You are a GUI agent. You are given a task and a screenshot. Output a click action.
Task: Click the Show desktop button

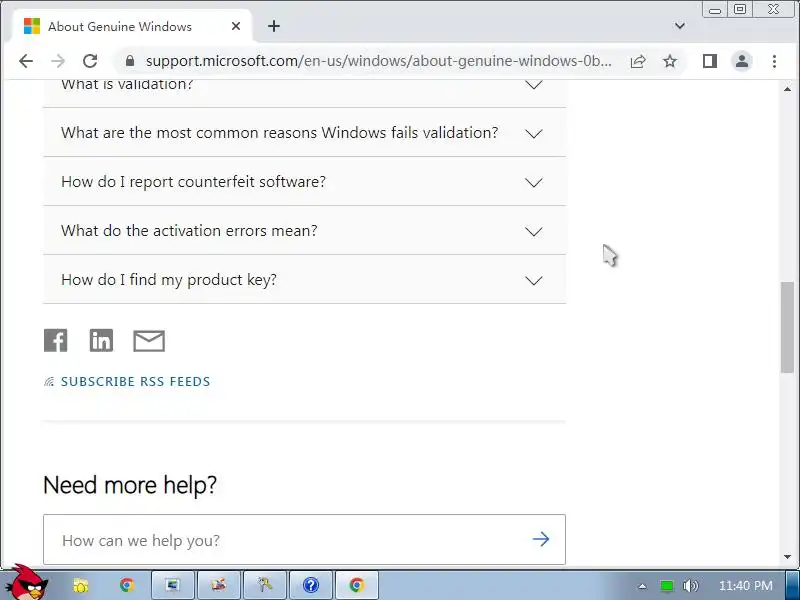coord(793,585)
